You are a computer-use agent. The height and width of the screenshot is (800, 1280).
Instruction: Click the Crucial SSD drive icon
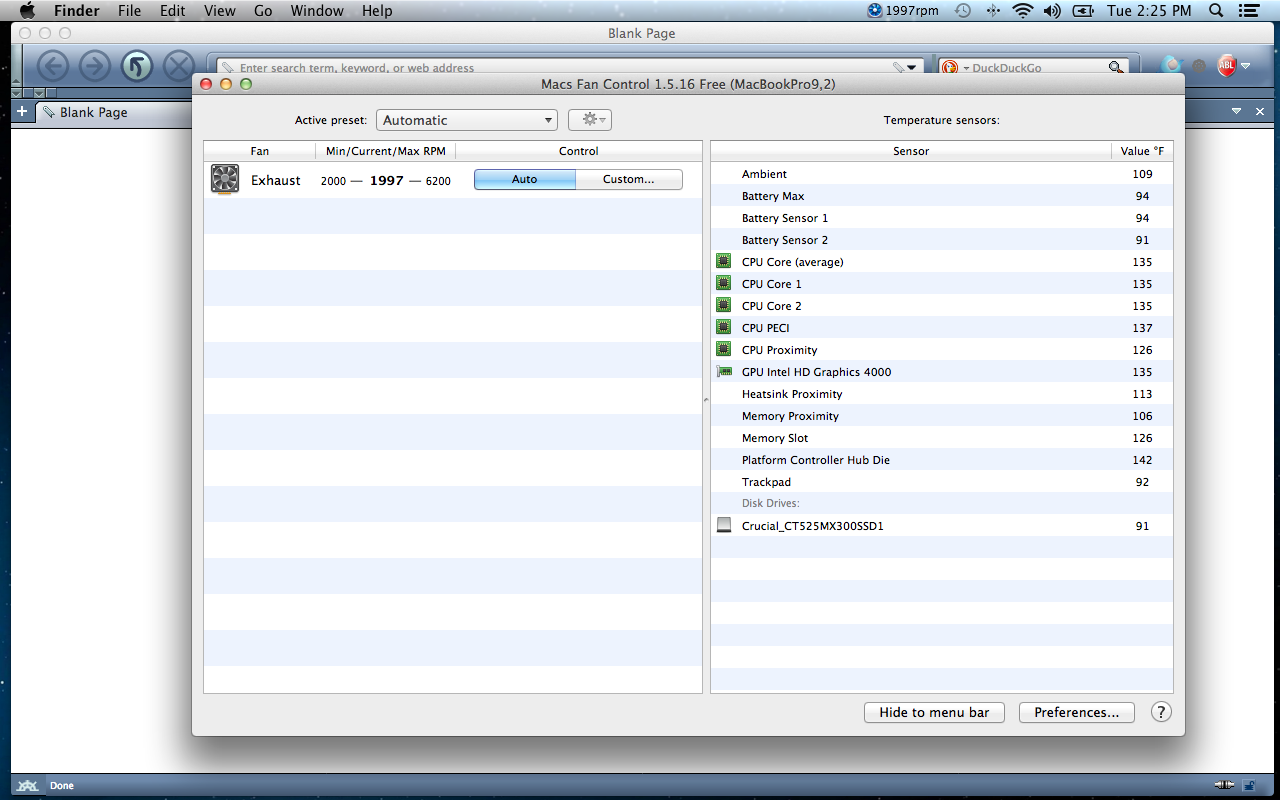pyautogui.click(x=724, y=525)
